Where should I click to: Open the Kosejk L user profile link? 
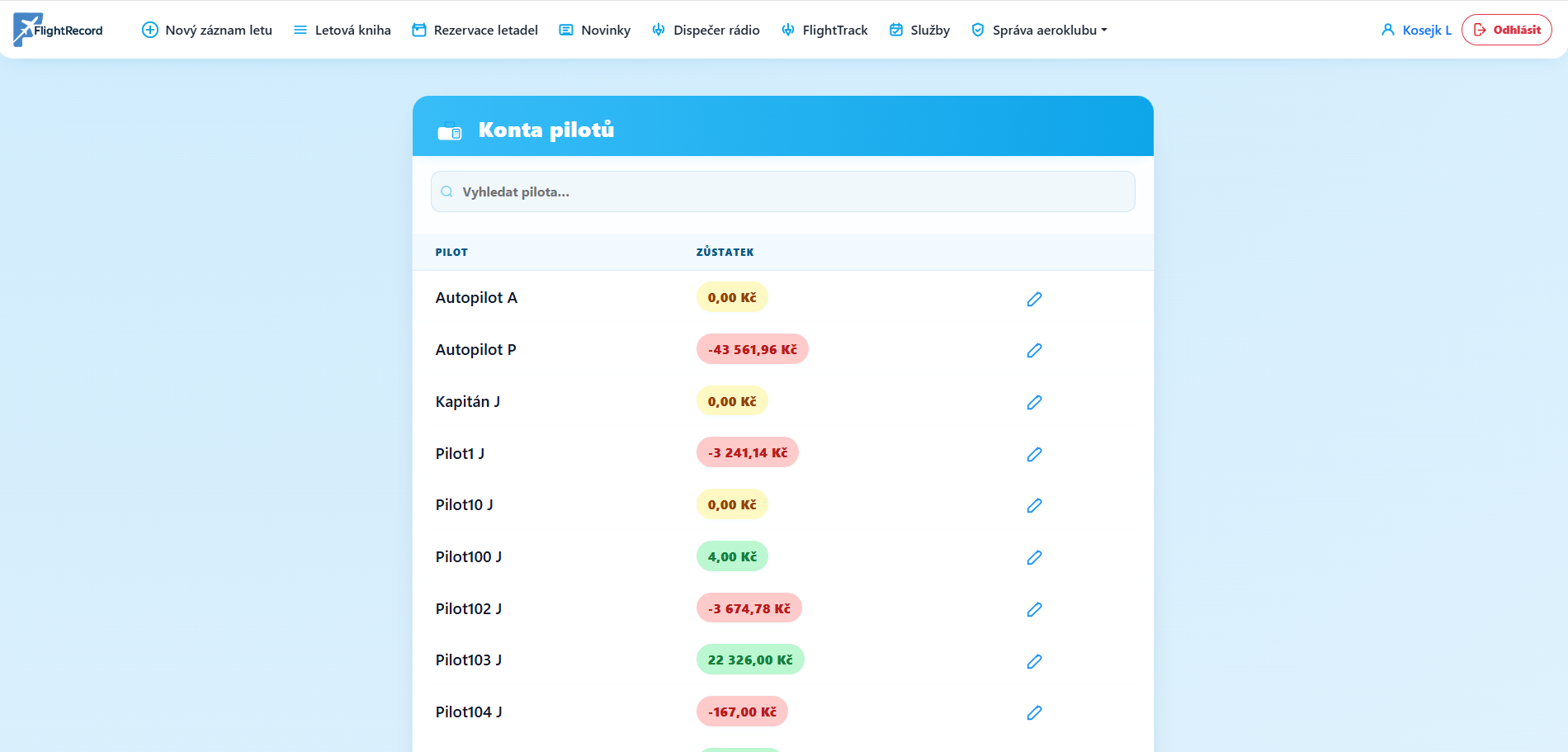point(1416,30)
